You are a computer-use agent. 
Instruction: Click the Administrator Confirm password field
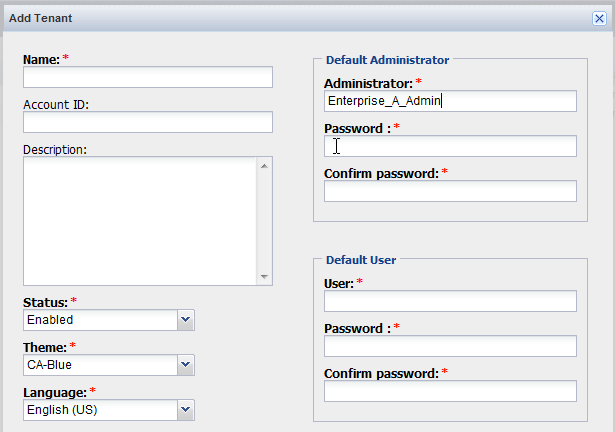click(x=450, y=191)
